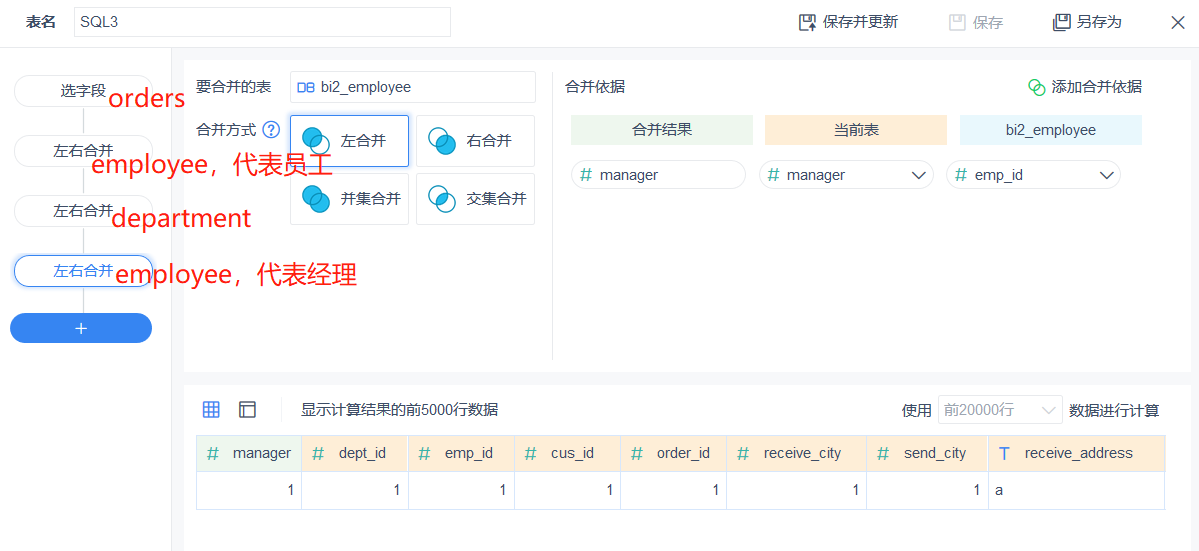Switch to table structure view icon
Screen dimensions: 1199x551
(247, 409)
